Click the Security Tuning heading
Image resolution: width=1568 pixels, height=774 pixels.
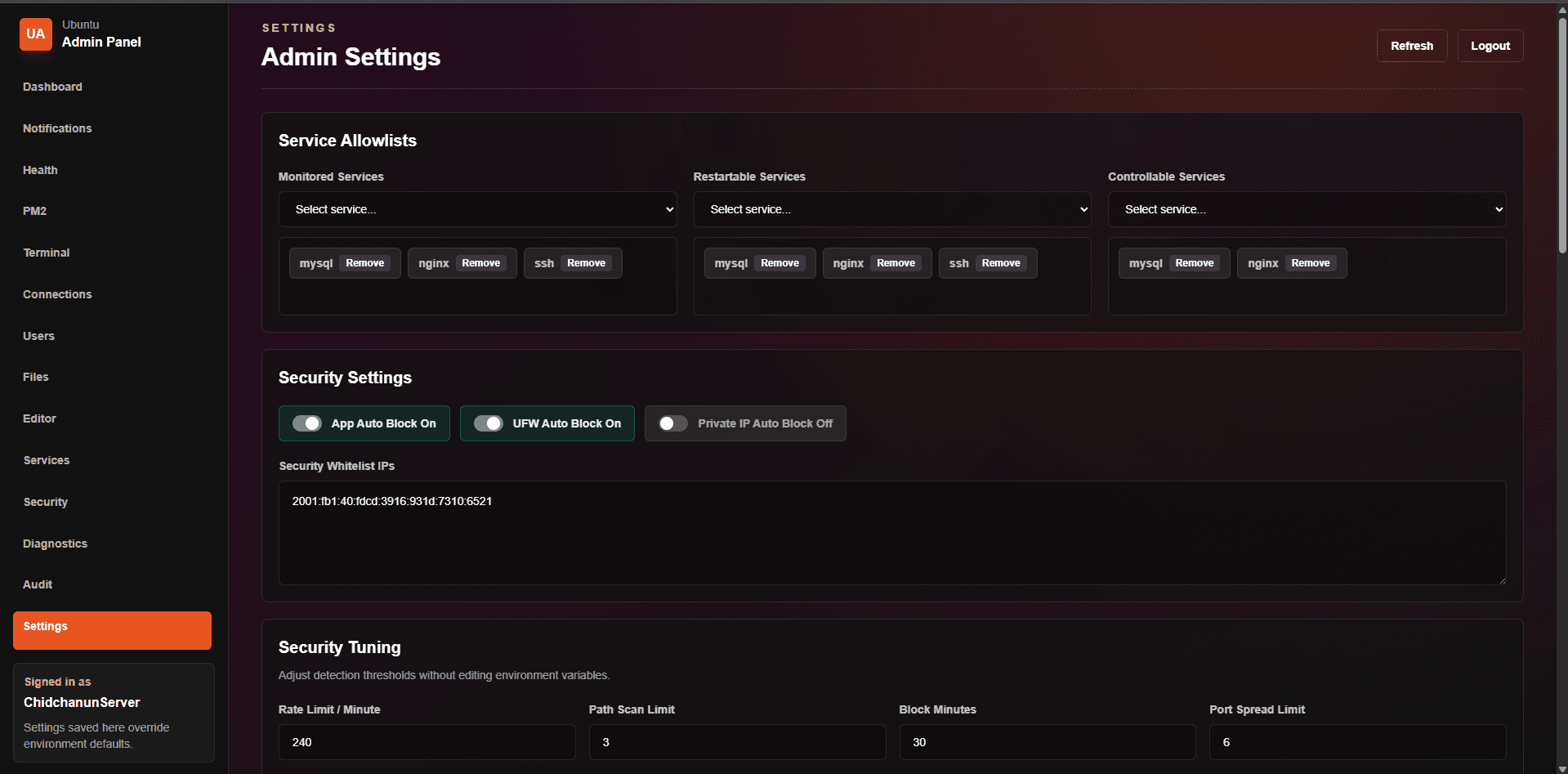click(x=339, y=647)
